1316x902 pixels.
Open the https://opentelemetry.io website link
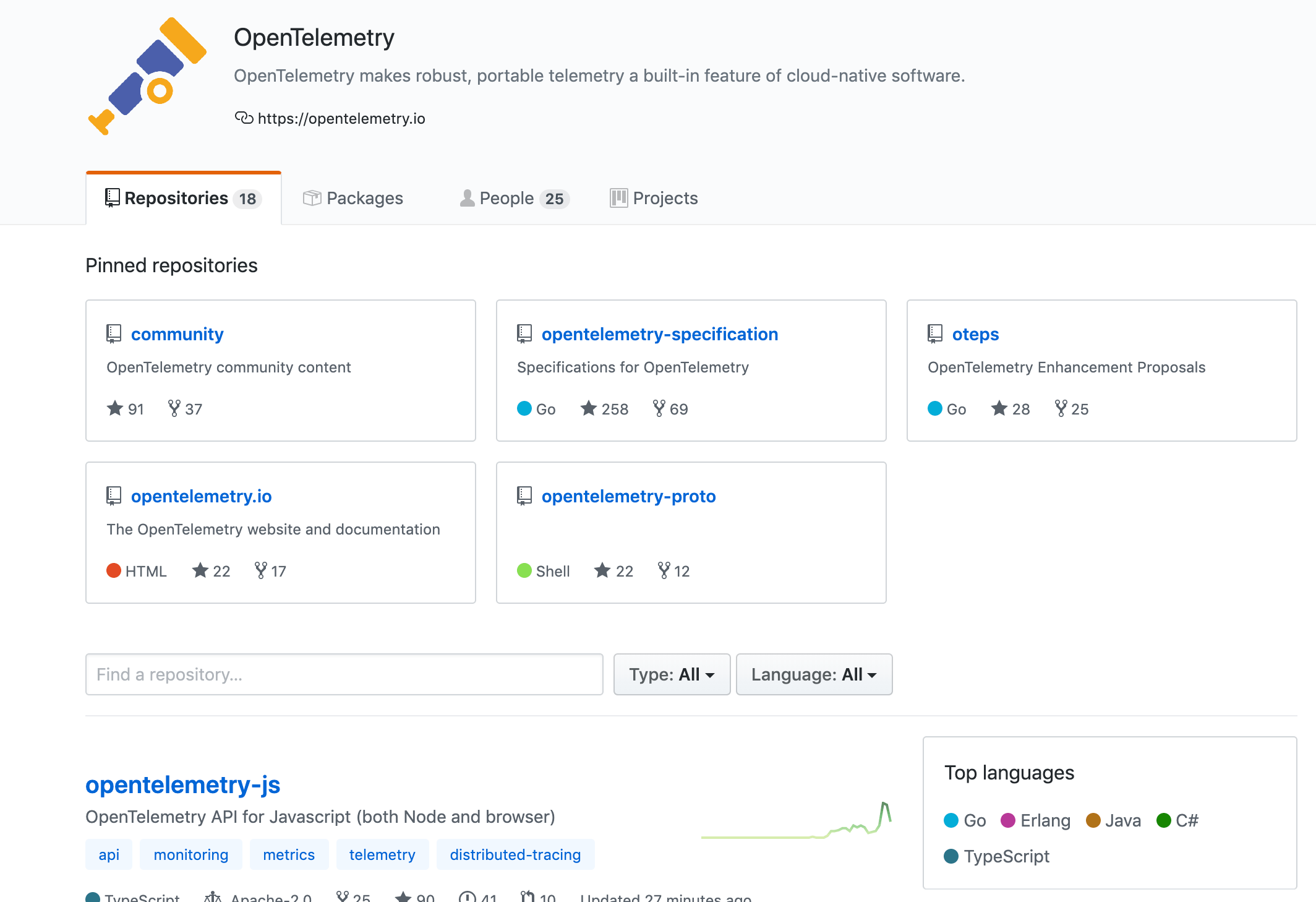pyautogui.click(x=341, y=118)
